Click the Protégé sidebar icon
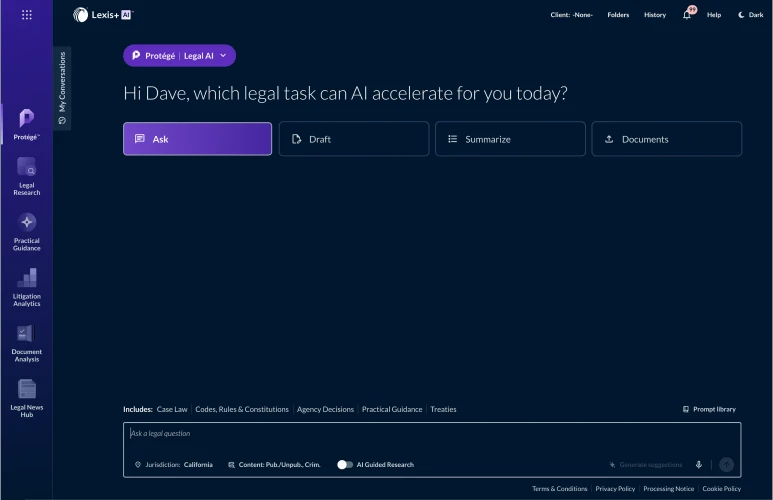Screen dimensions: 773x500 (x=27, y=121)
